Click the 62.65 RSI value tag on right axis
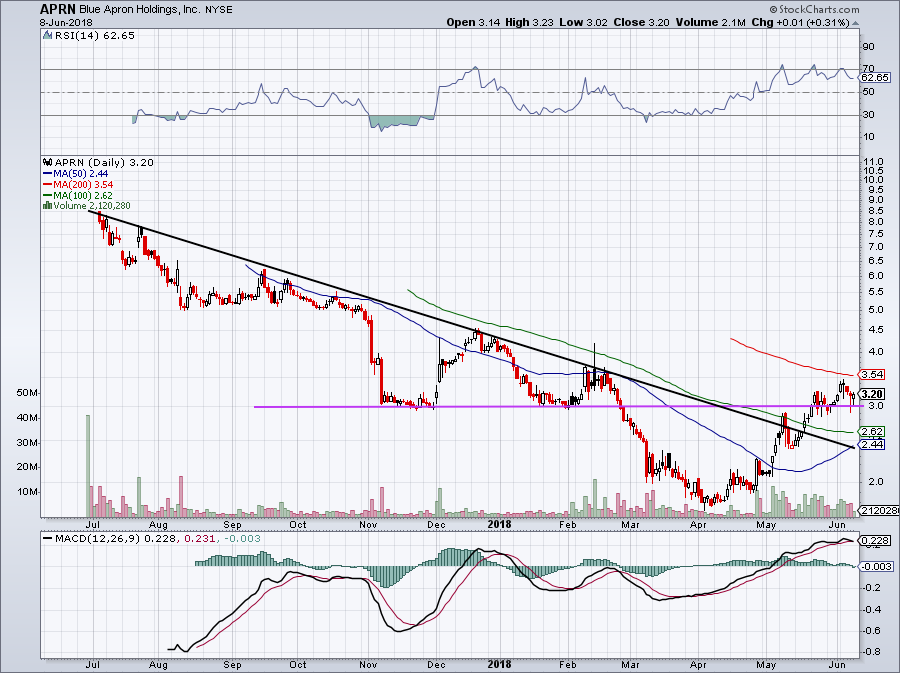The width and height of the screenshot is (900, 673). tap(876, 77)
